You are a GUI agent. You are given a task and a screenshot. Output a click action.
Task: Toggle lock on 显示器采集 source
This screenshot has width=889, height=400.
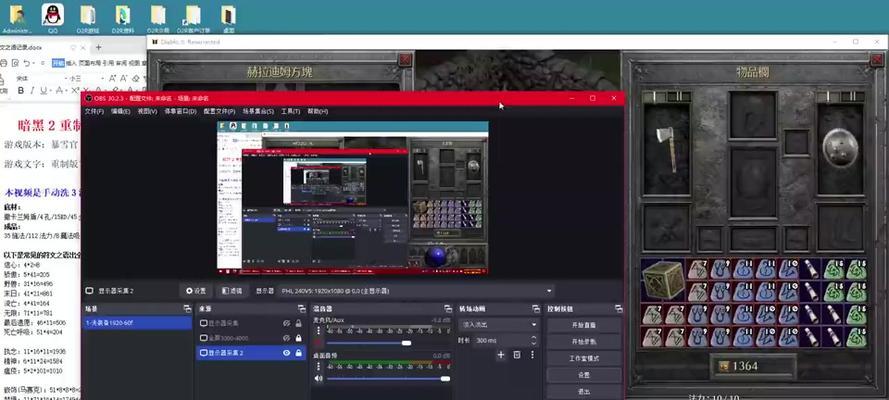298,323
